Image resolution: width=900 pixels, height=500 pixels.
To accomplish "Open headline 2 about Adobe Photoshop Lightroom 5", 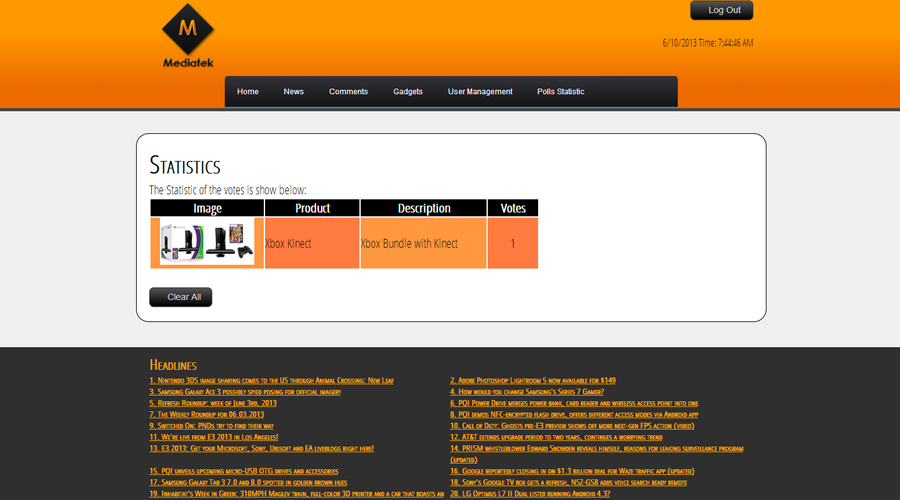I will (533, 380).
